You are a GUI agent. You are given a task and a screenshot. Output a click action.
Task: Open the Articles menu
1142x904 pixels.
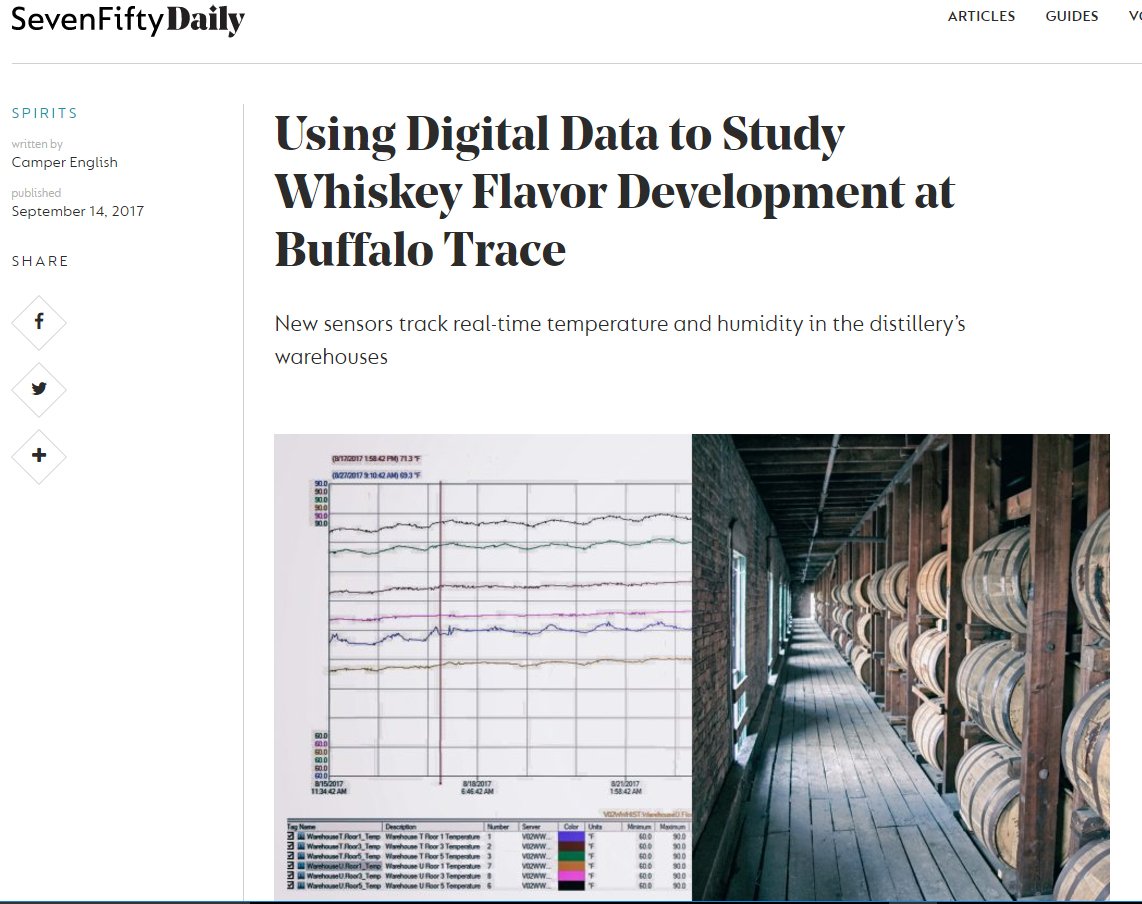(981, 16)
